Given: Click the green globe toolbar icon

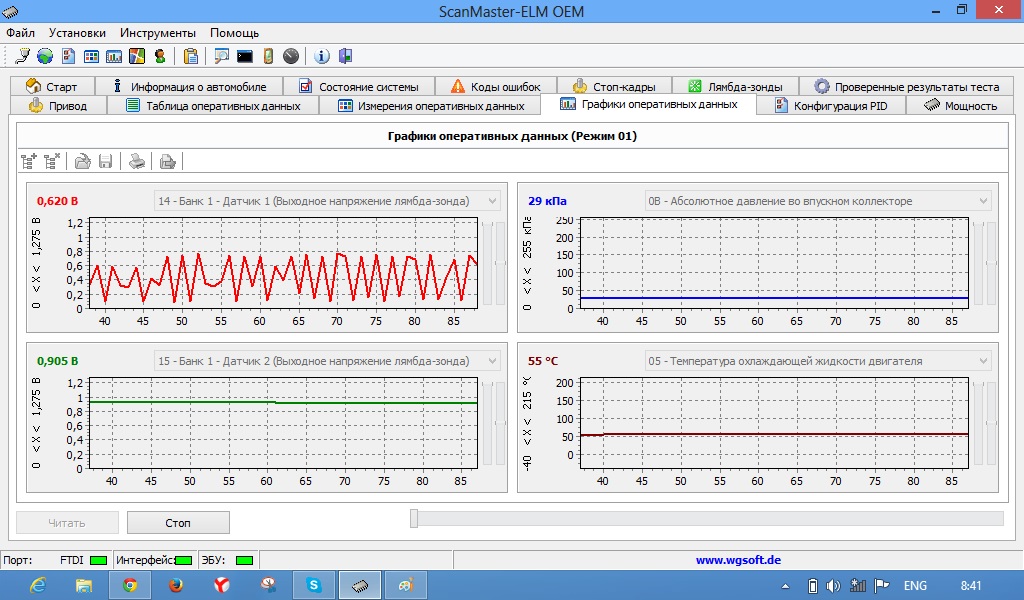Looking at the screenshot, I should point(45,56).
